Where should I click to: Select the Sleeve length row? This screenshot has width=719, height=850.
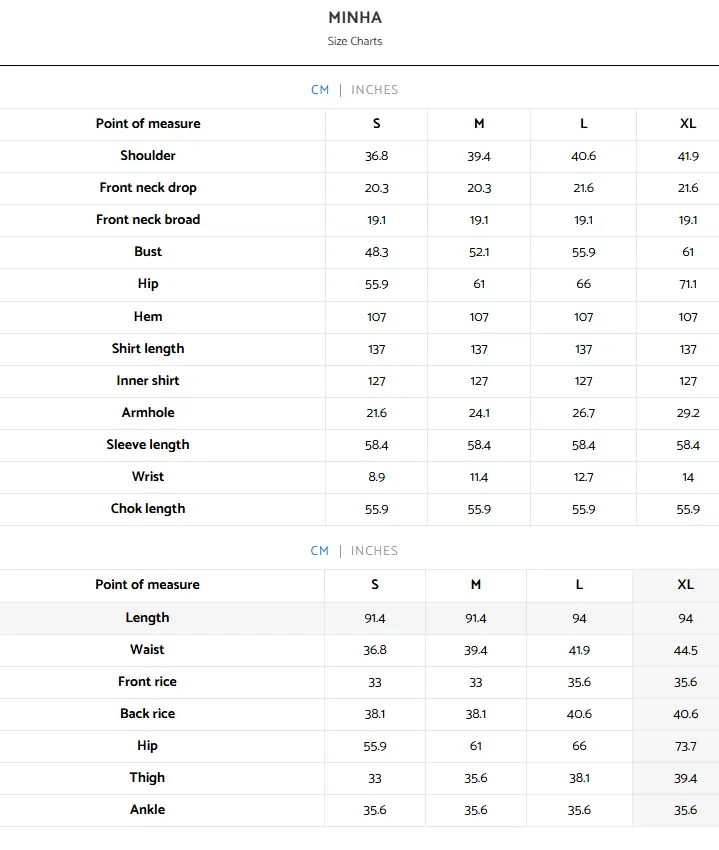[148, 444]
